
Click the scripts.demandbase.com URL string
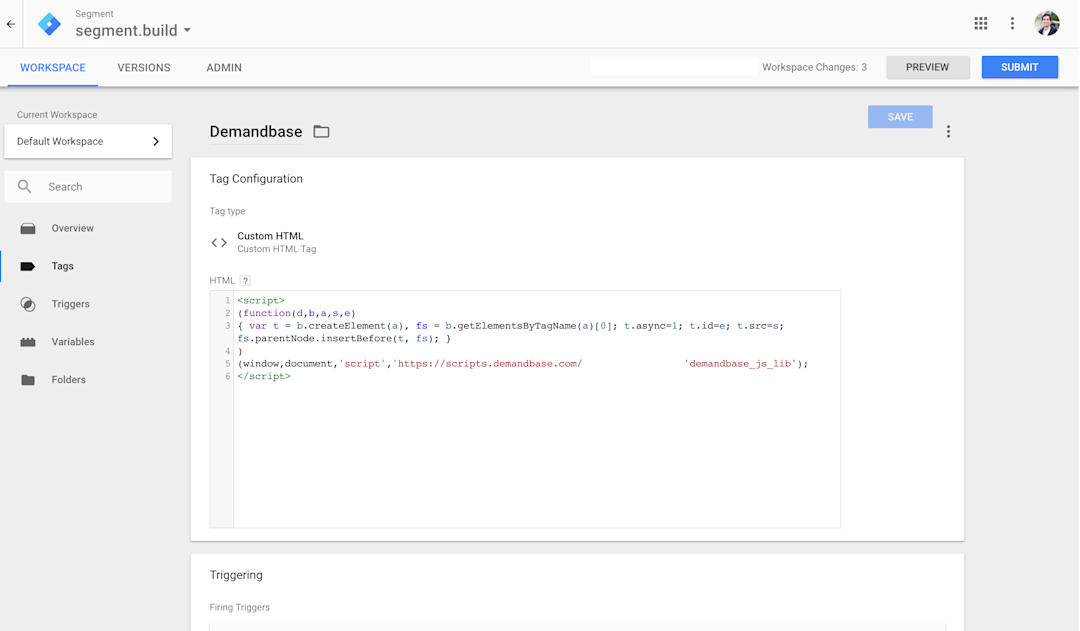tap(488, 364)
